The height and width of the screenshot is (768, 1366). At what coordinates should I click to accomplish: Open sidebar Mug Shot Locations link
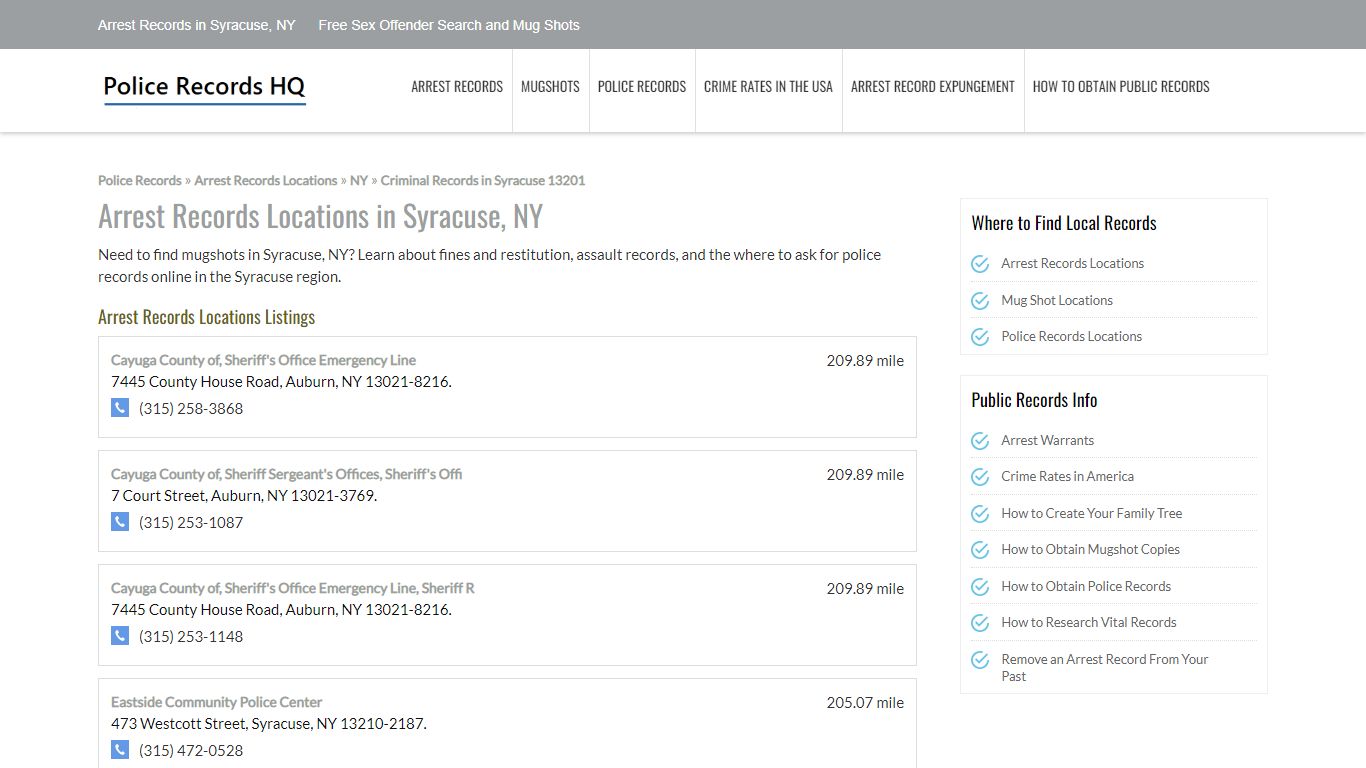[1057, 300]
